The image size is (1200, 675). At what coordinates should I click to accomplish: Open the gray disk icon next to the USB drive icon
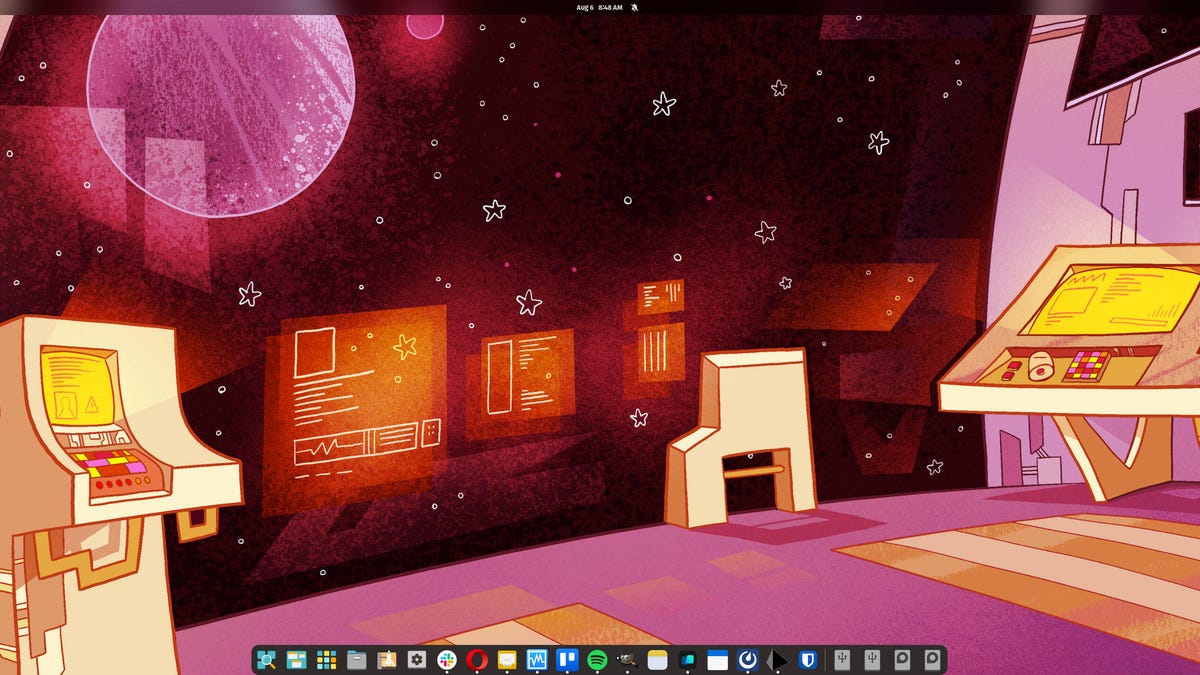click(903, 660)
